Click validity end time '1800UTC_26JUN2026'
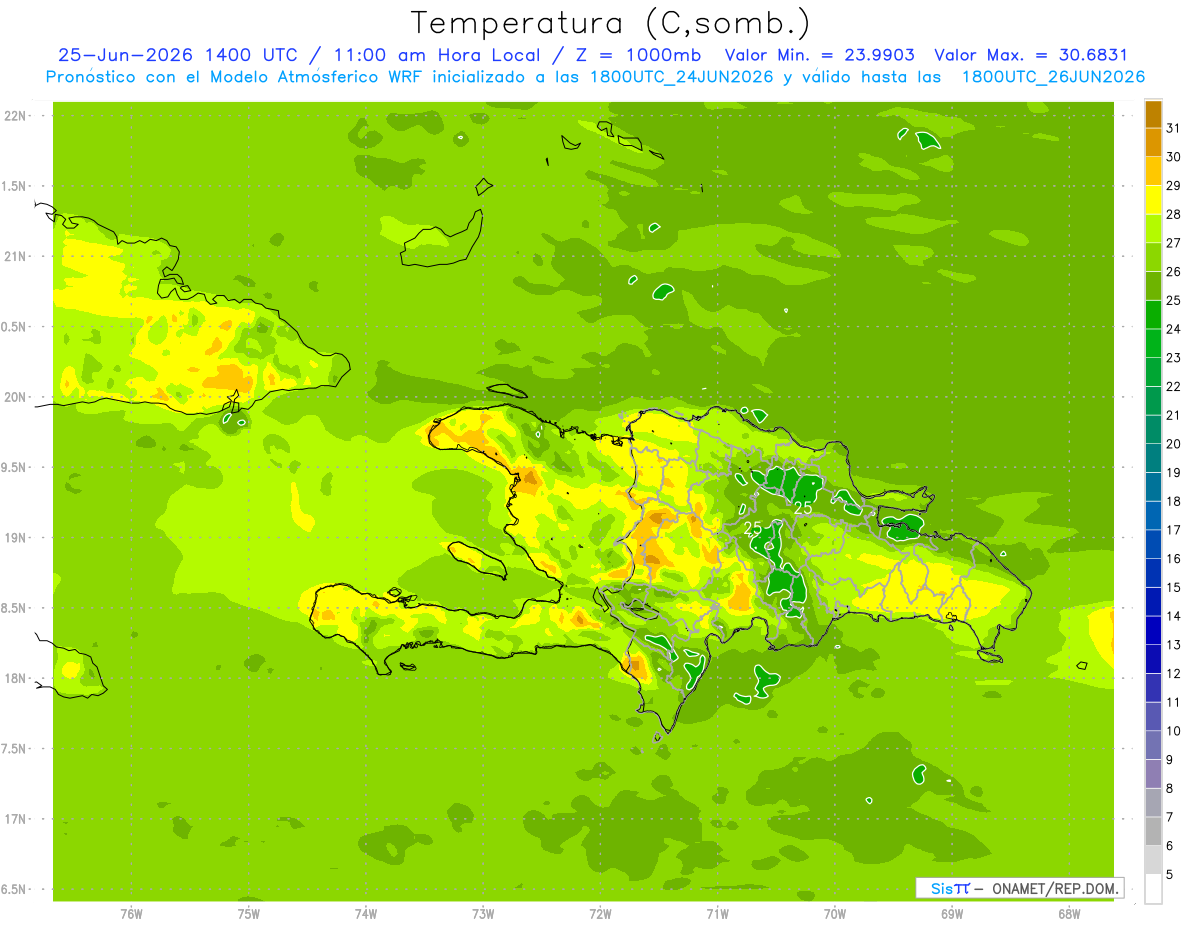This screenshot has height=927, width=1200. 1053,77
